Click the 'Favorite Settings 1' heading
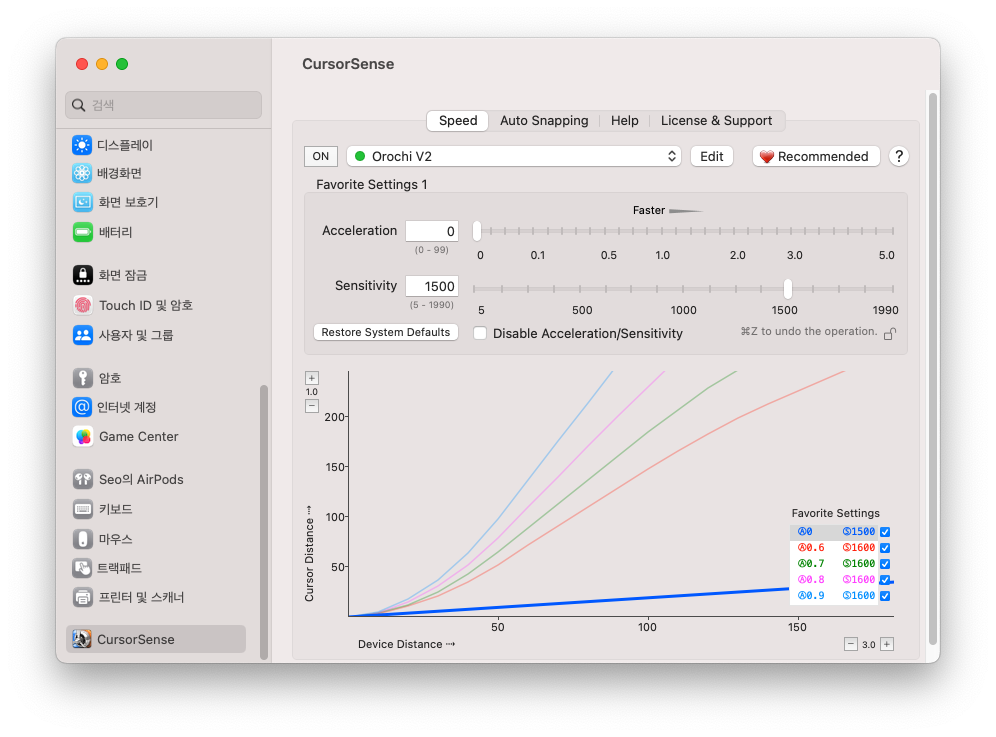This screenshot has width=996, height=737. coord(372,185)
